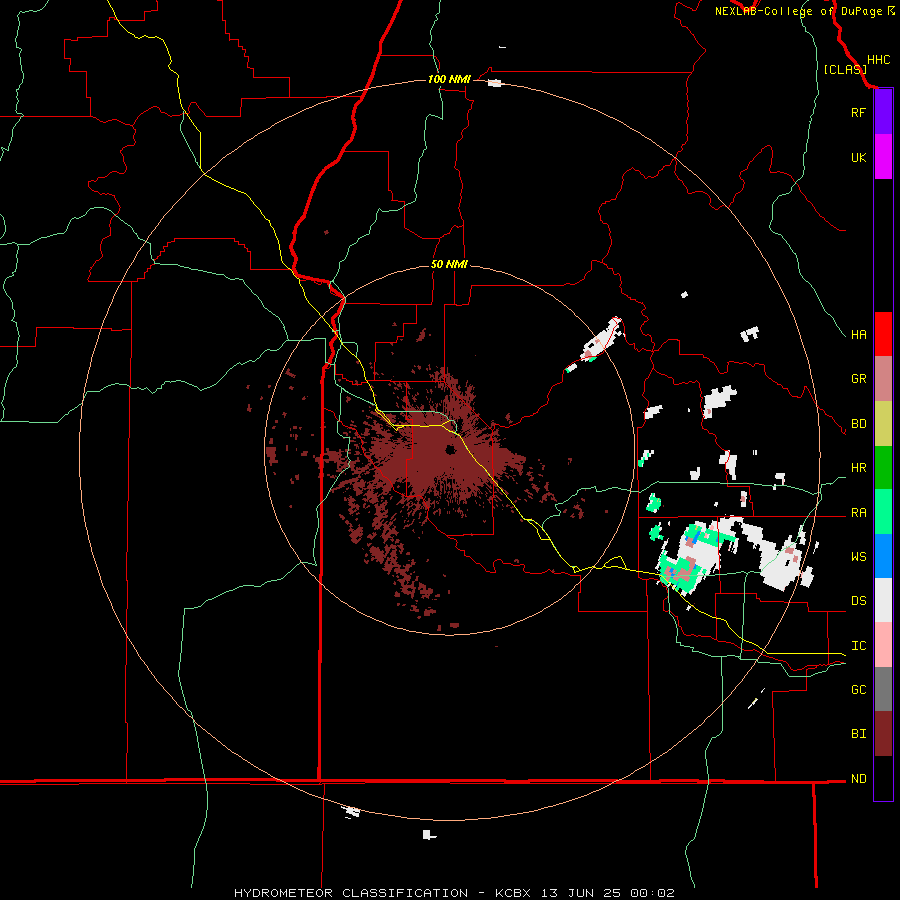Pick the HR dark green legend swatch
The width and height of the screenshot is (900, 900).
coord(883,468)
